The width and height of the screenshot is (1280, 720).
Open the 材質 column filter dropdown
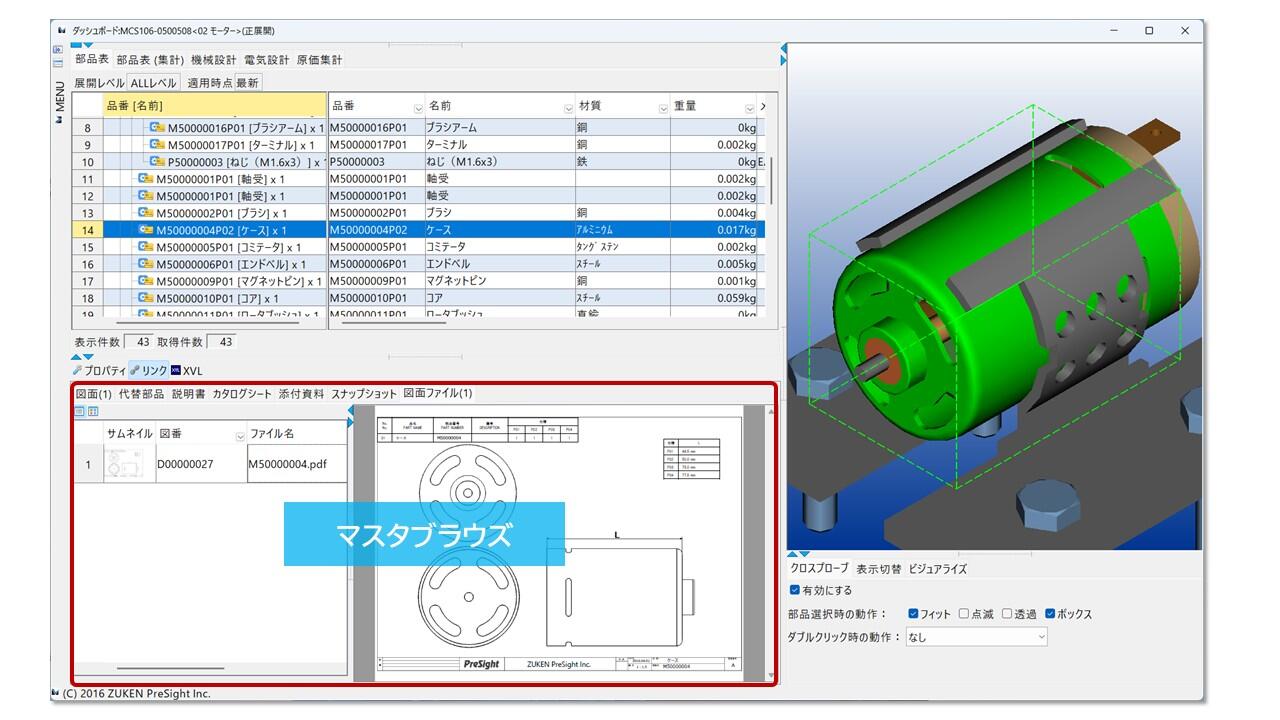663,107
